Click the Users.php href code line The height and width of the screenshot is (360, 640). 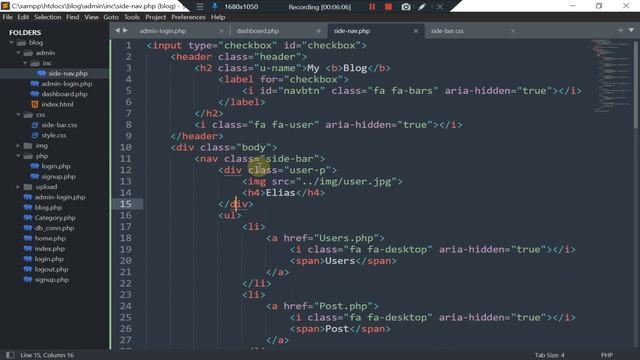pos(325,238)
